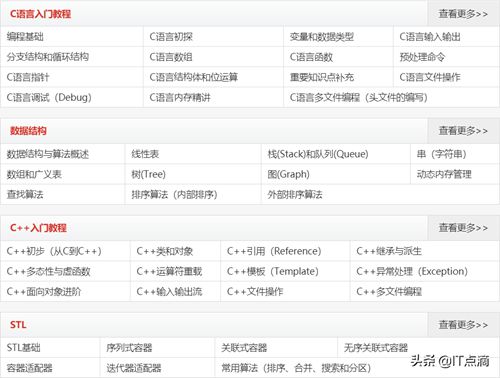The width and height of the screenshot is (500, 378).
Task: Open C语言多文件编程 (头文件的编写) link
Action: click(359, 97)
